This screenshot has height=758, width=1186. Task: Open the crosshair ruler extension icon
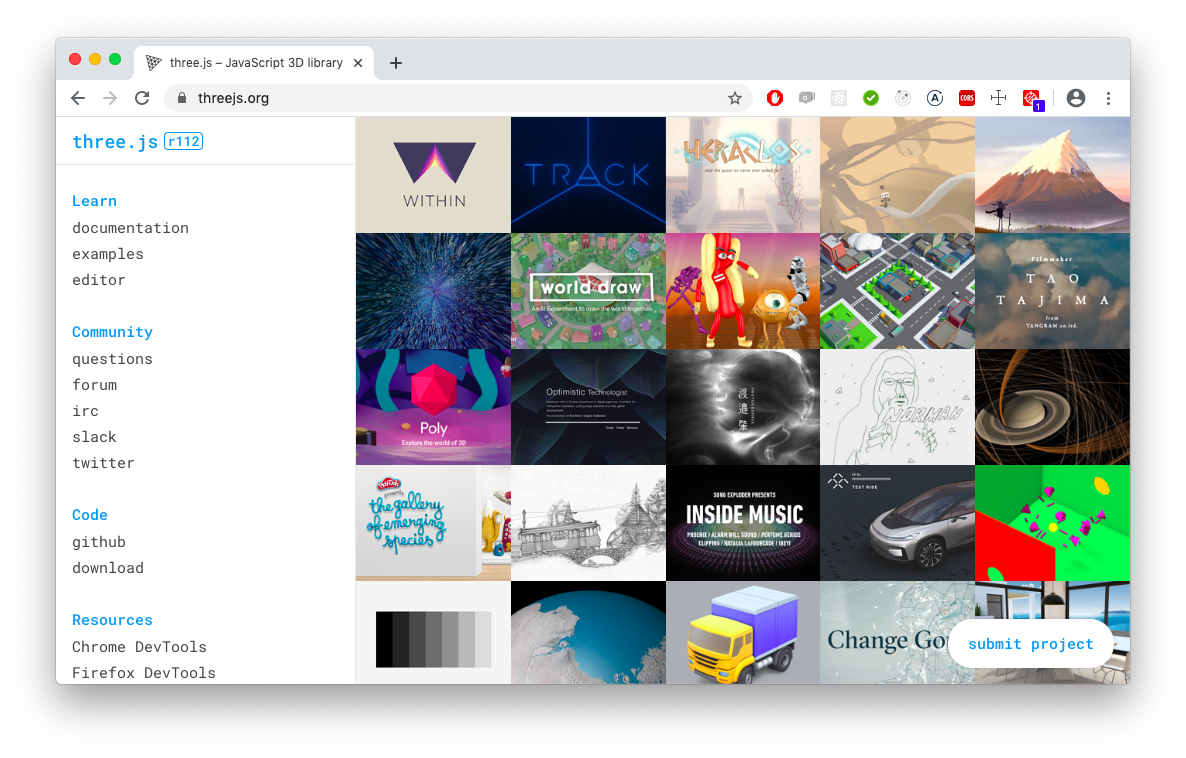pos(998,98)
